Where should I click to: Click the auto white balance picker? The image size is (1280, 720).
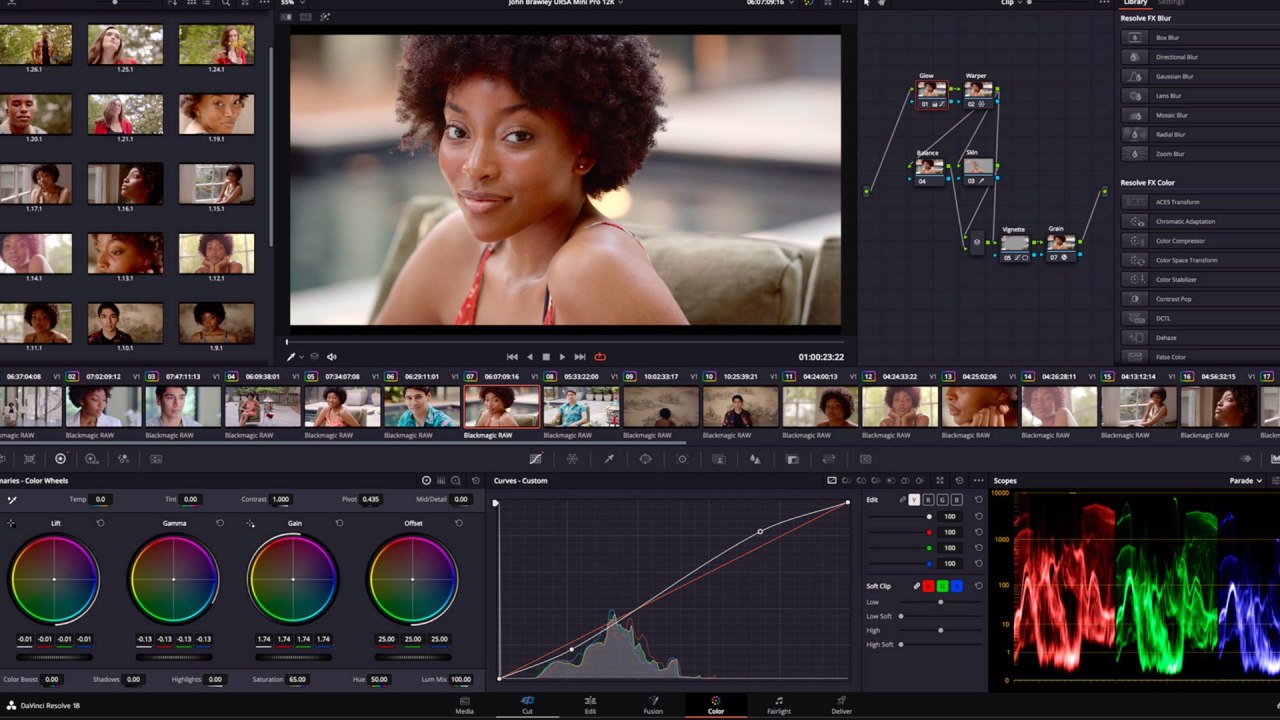12,499
